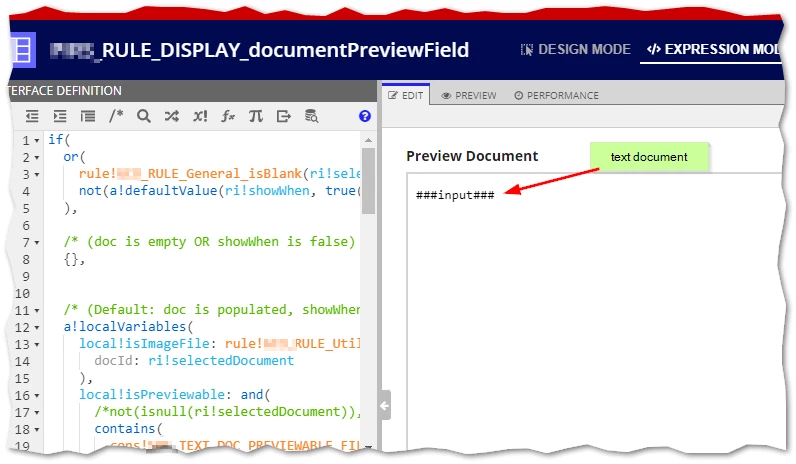Collapse code fold at line 2
This screenshot has width=796, height=464.
[37, 158]
